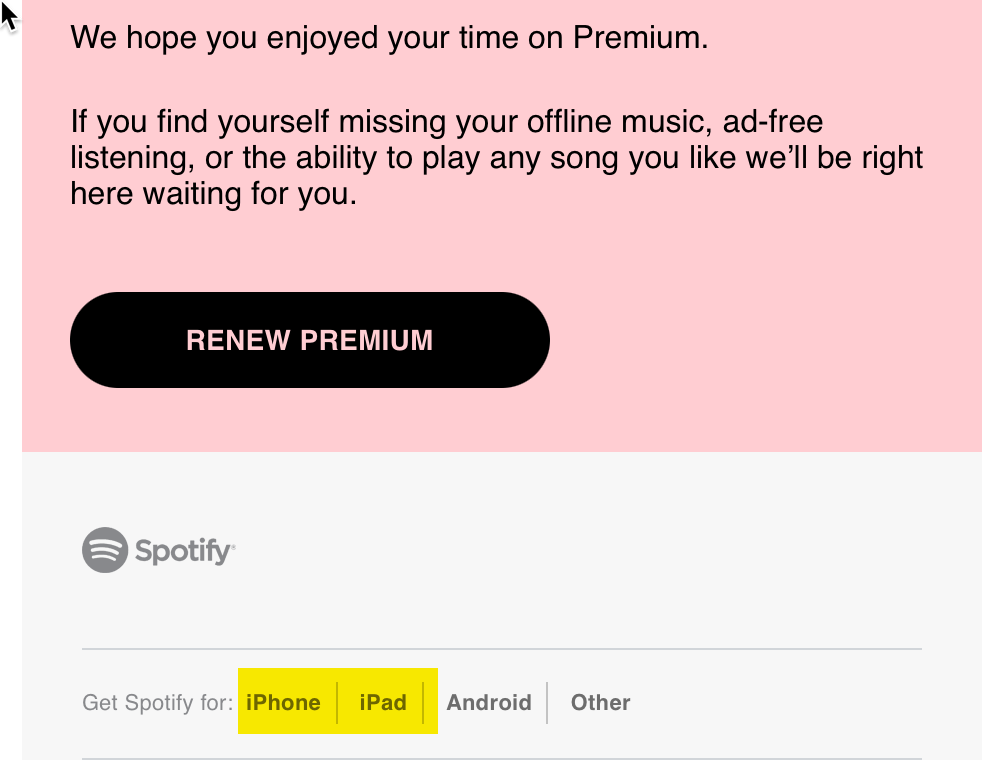This screenshot has width=1002, height=760.
Task: Click the circular Spotify logo icon
Action: pos(105,550)
